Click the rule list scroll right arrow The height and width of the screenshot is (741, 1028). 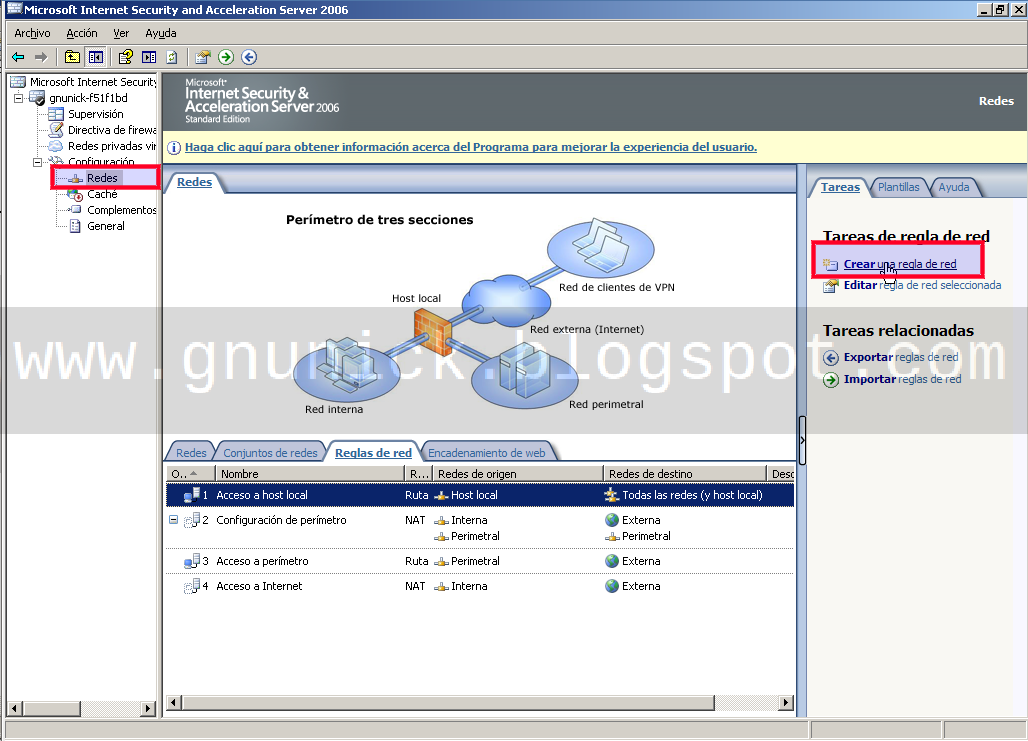(785, 703)
